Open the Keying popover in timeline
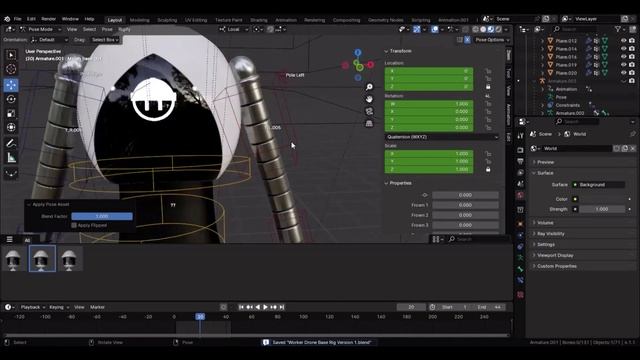 pos(59,307)
